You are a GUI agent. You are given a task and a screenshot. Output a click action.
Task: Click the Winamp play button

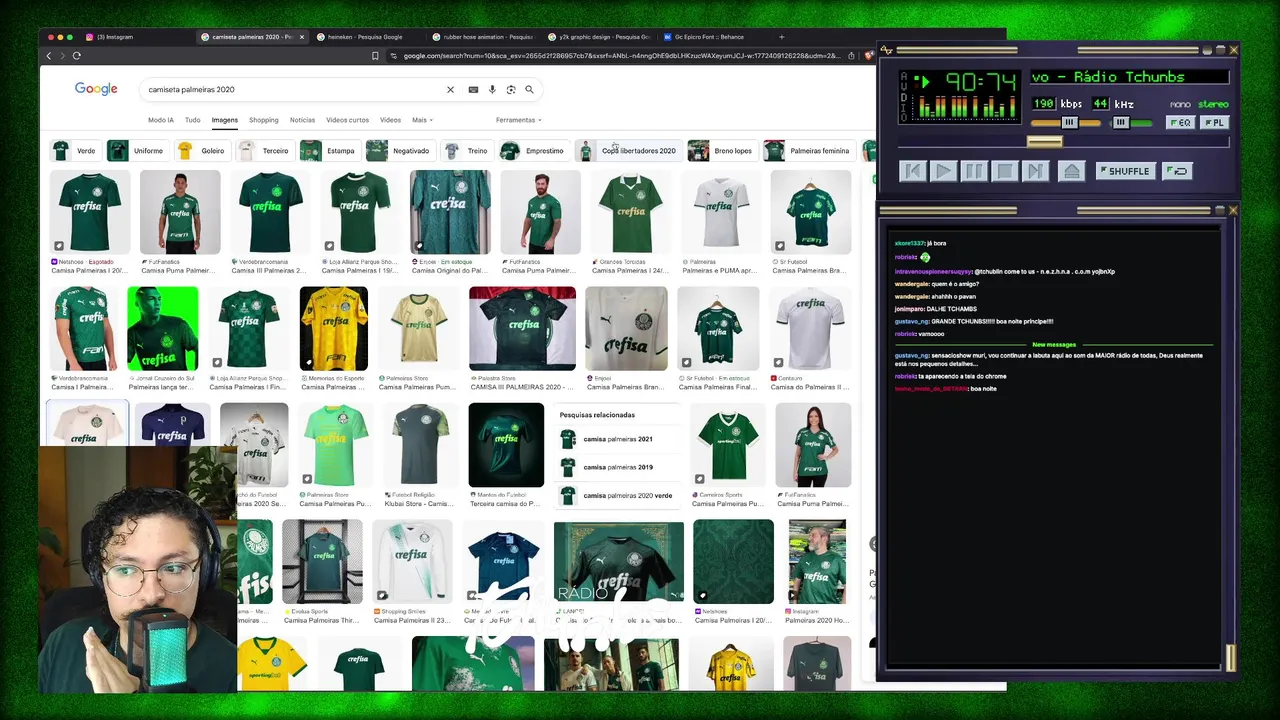(x=943, y=171)
